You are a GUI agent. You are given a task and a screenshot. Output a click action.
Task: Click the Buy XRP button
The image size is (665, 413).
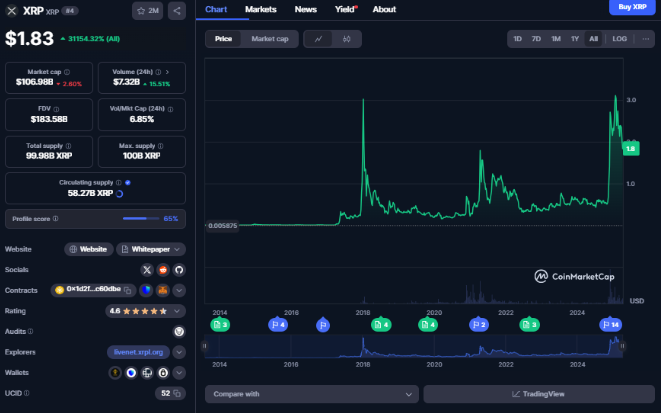tap(632, 7)
